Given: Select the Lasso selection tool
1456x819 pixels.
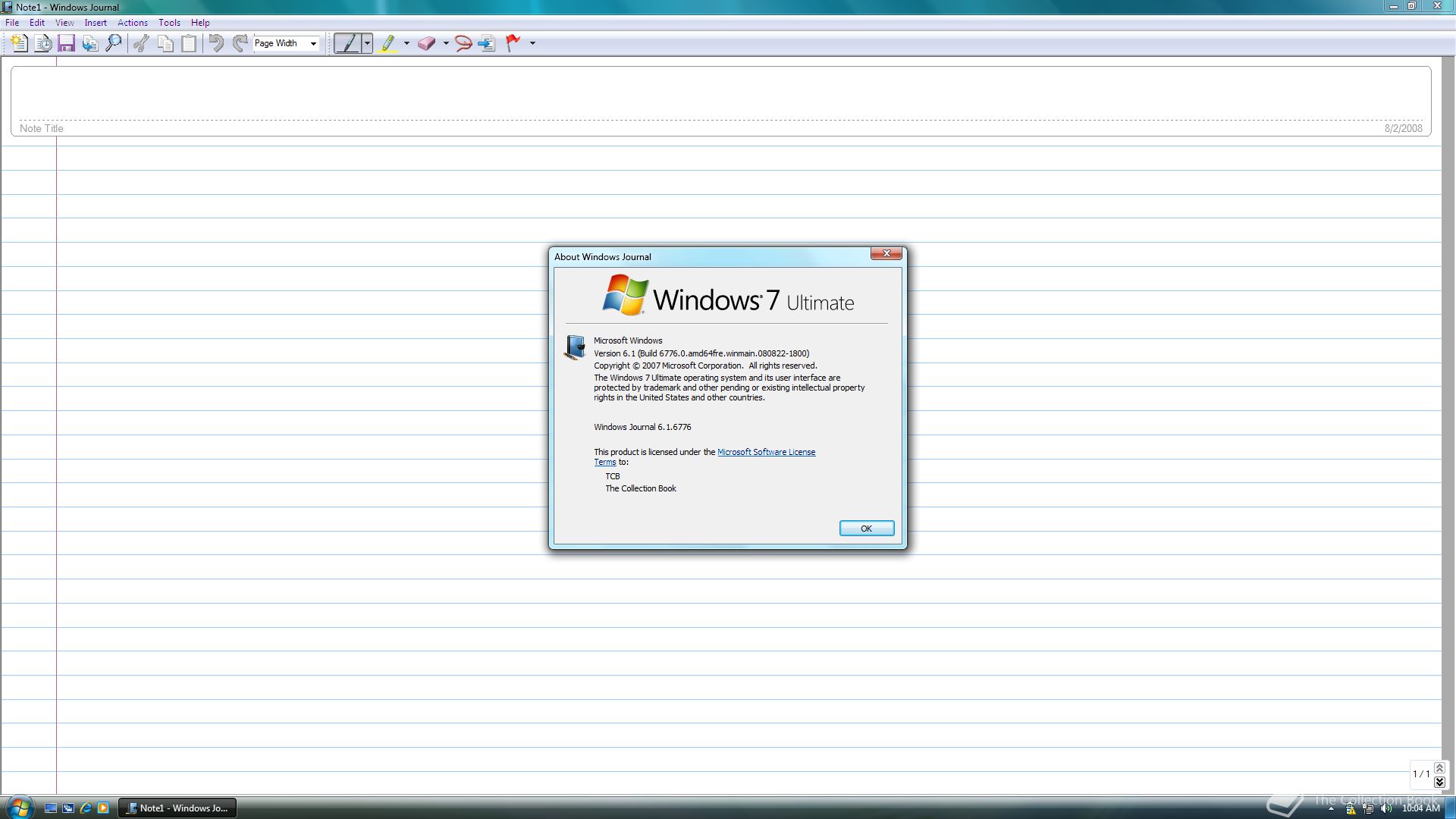Looking at the screenshot, I should tap(463, 43).
